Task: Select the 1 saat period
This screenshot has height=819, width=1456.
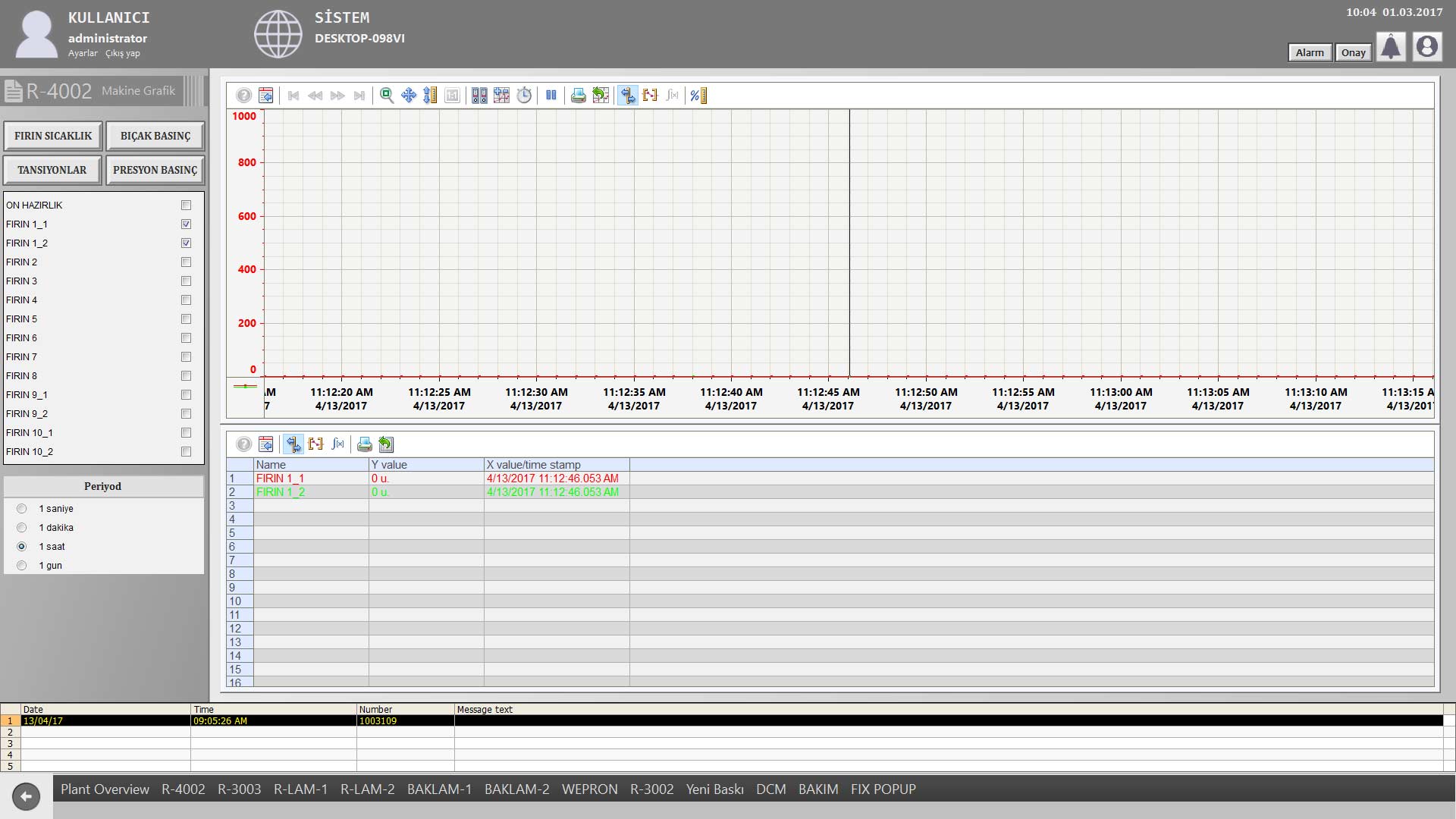Action: point(21,547)
